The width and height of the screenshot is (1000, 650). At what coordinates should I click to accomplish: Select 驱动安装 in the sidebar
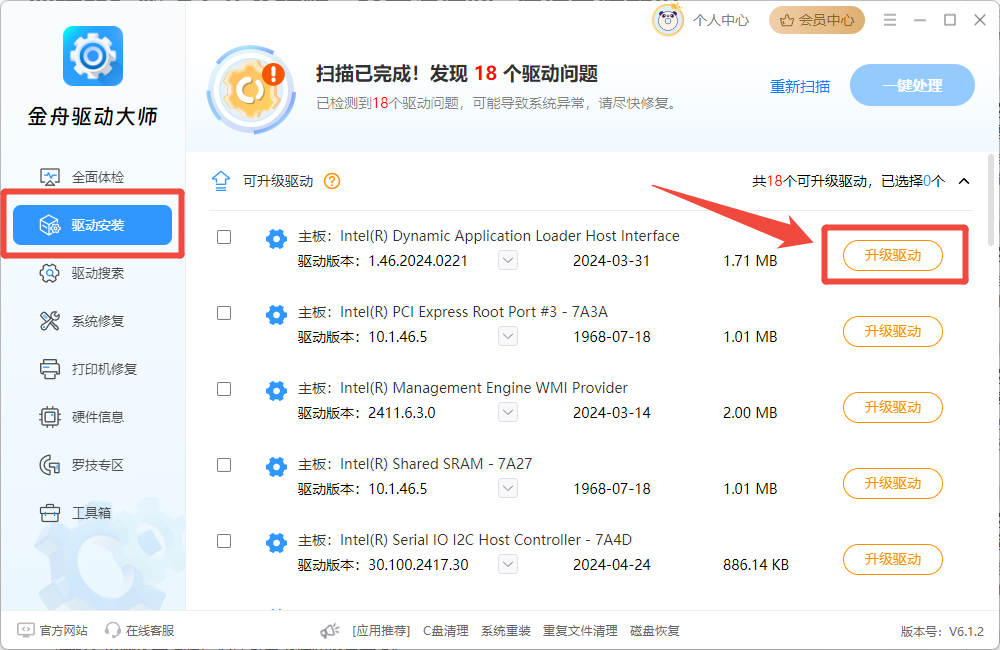92,225
